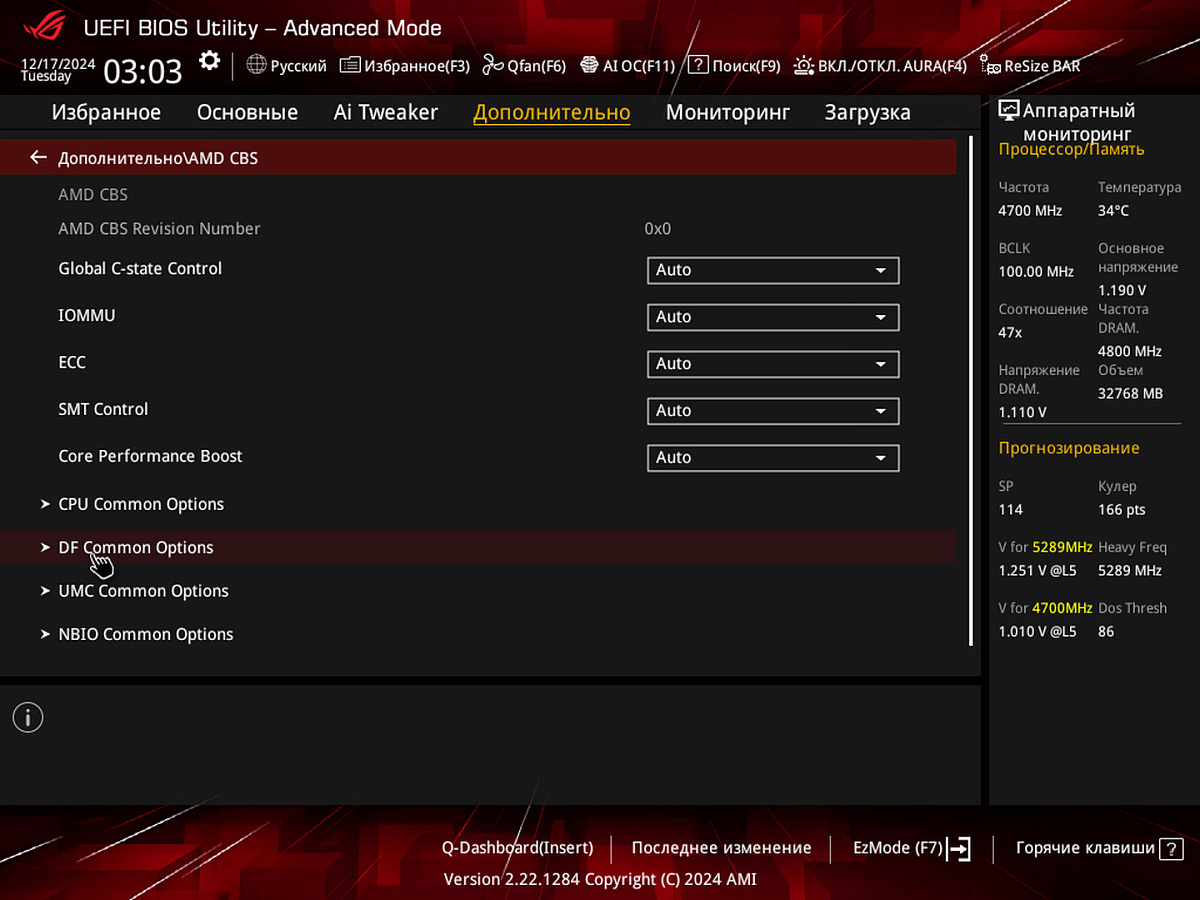This screenshot has width=1200, height=900.
Task: Open the Core Performance Boost dropdown
Action: point(773,458)
